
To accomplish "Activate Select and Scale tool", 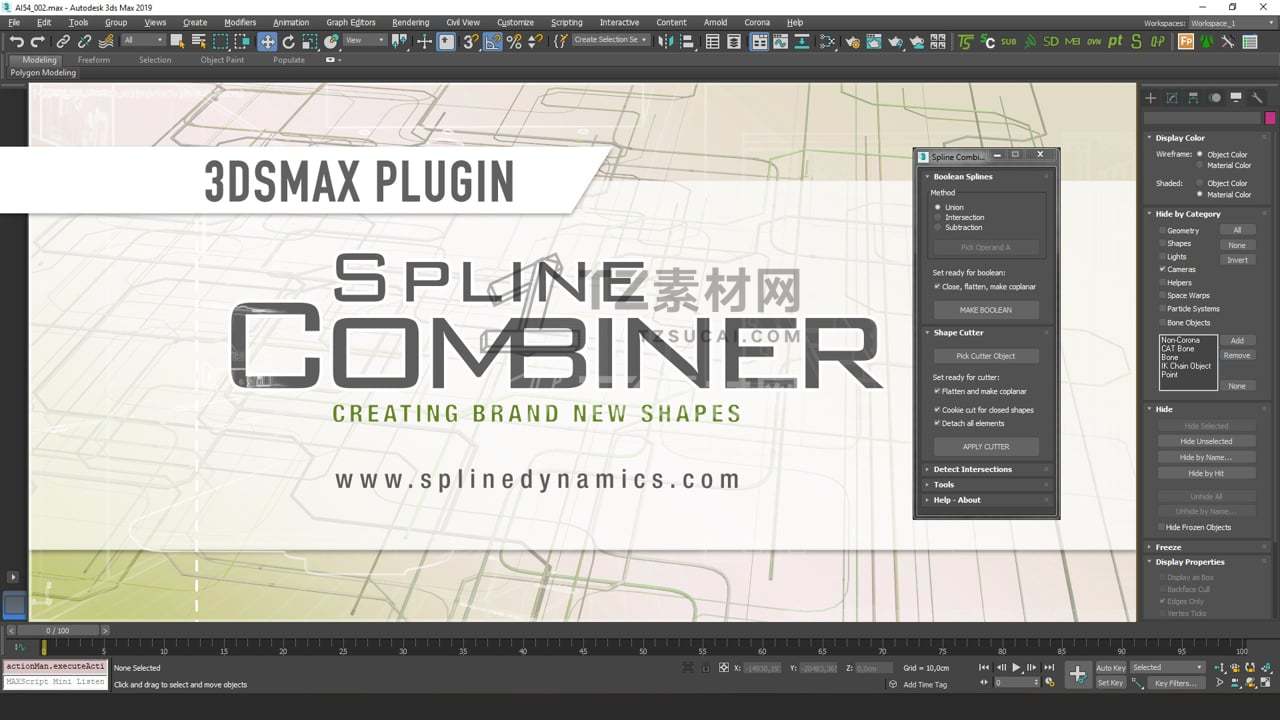I will click(310, 41).
